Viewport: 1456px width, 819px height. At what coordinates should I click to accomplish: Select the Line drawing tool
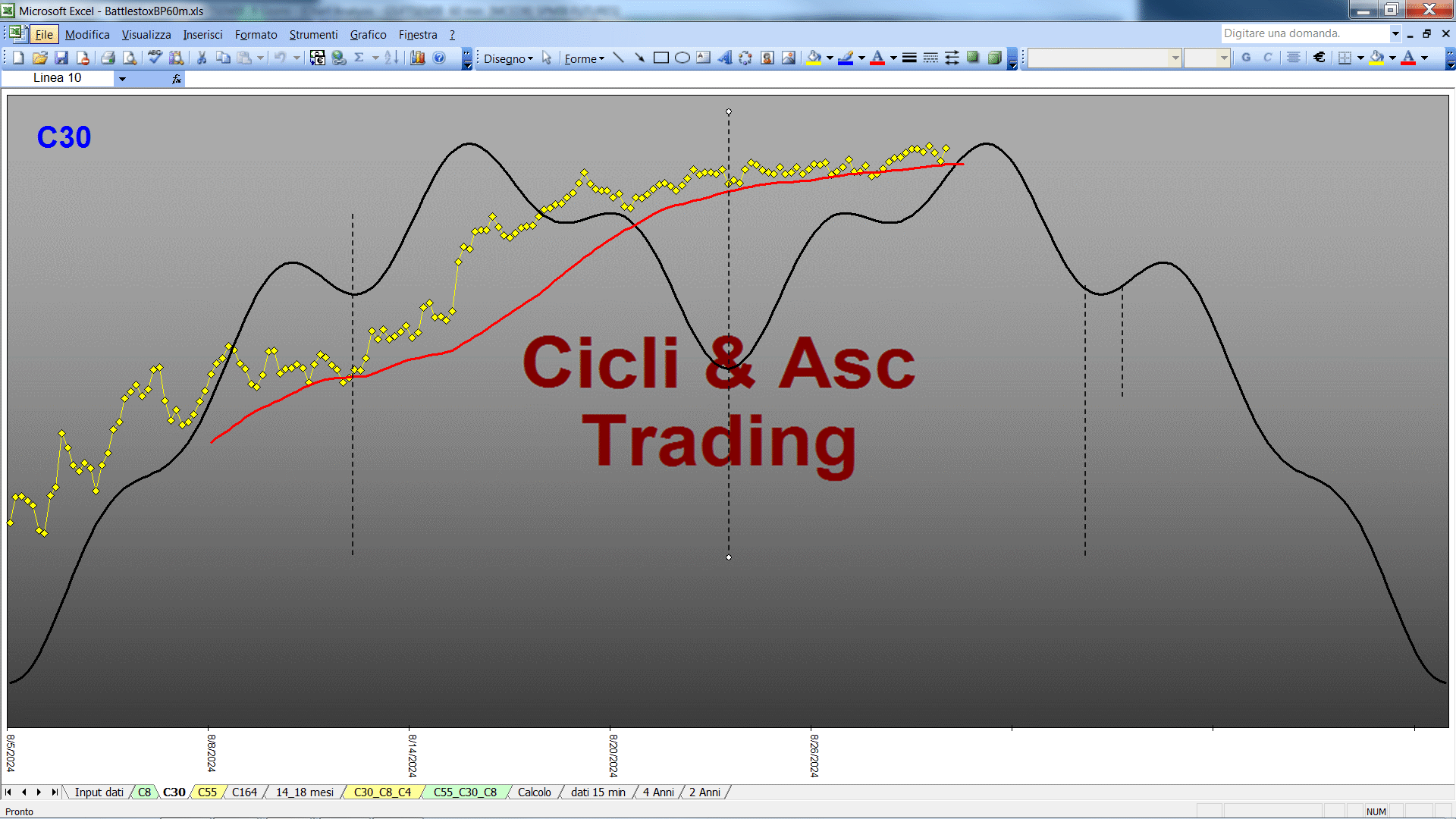pyautogui.click(x=618, y=58)
